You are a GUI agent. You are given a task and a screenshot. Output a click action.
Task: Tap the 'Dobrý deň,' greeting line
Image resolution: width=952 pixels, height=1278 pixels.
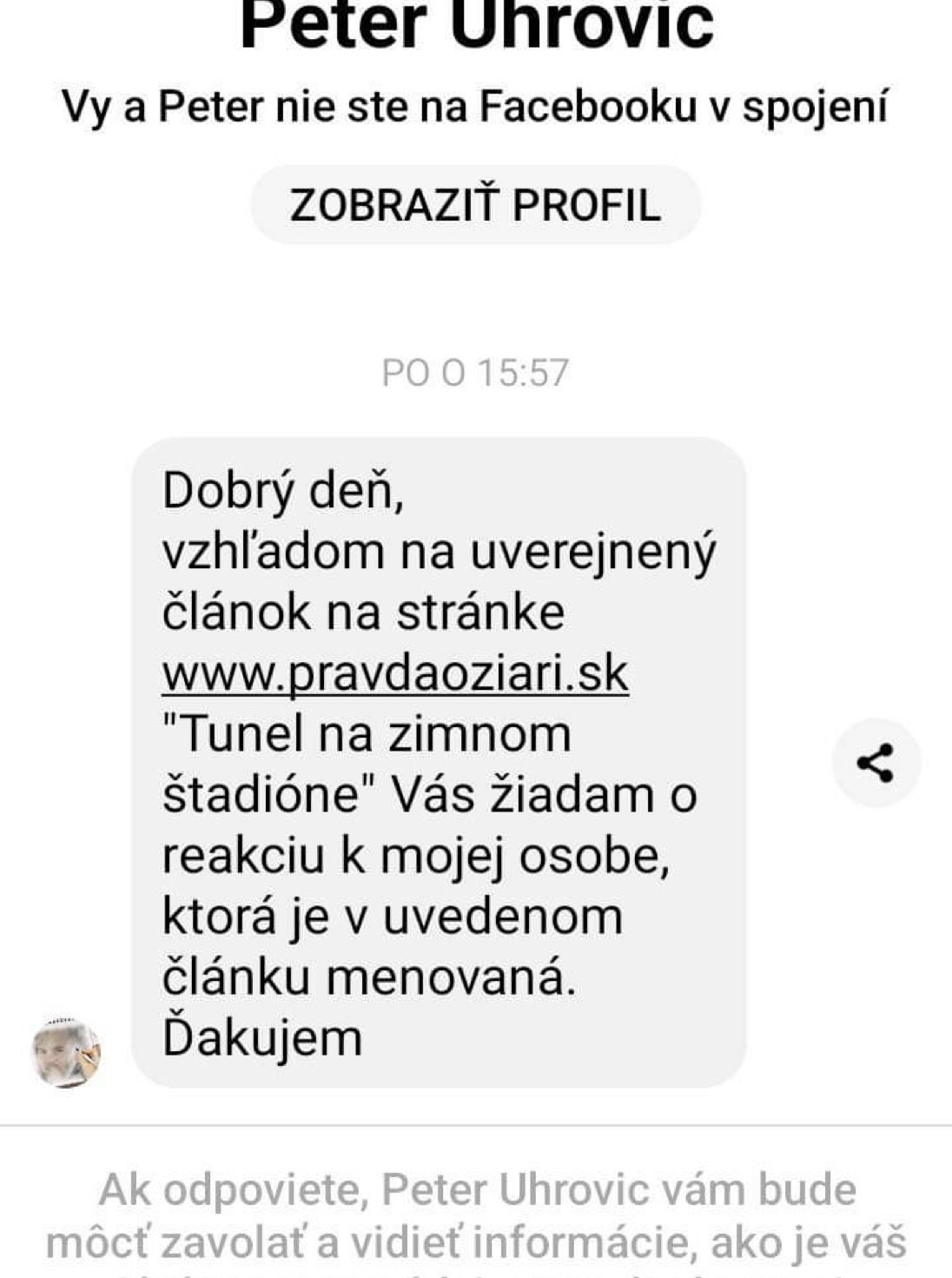(x=283, y=492)
